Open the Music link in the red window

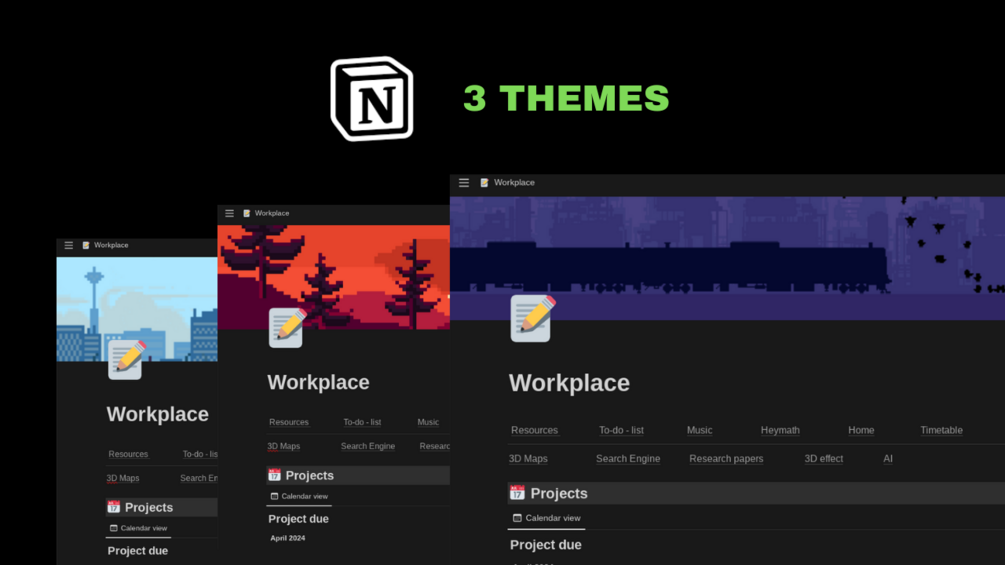click(428, 422)
